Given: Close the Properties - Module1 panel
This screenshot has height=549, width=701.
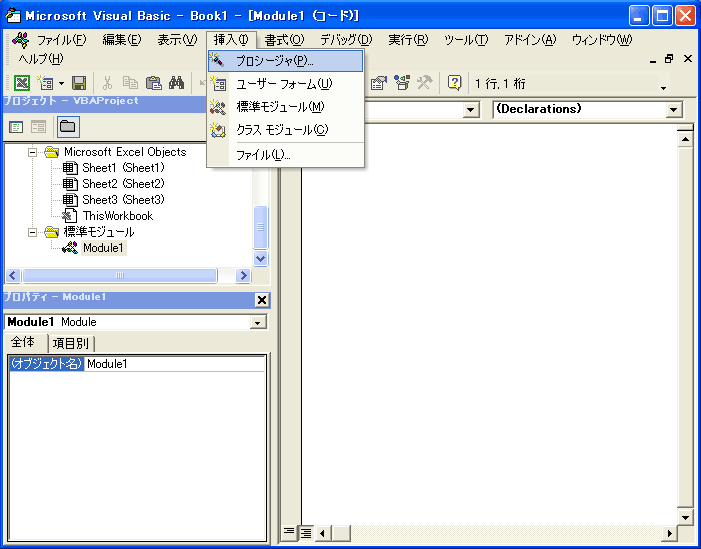Looking at the screenshot, I should [262, 300].
